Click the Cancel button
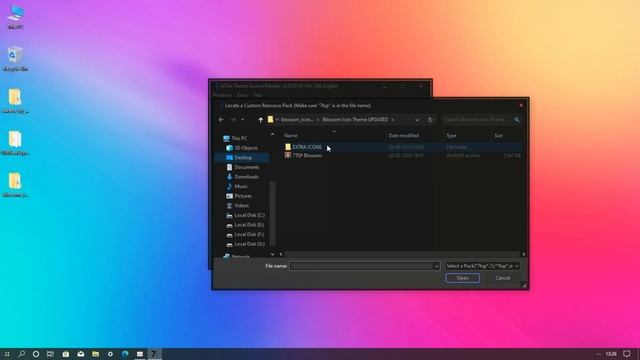This screenshot has height=360, width=640. pos(502,278)
